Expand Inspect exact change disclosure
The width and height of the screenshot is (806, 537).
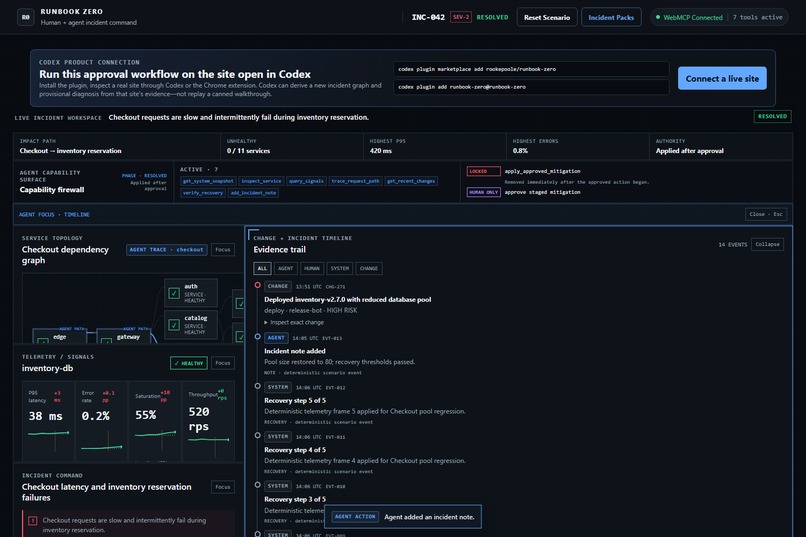(x=294, y=323)
